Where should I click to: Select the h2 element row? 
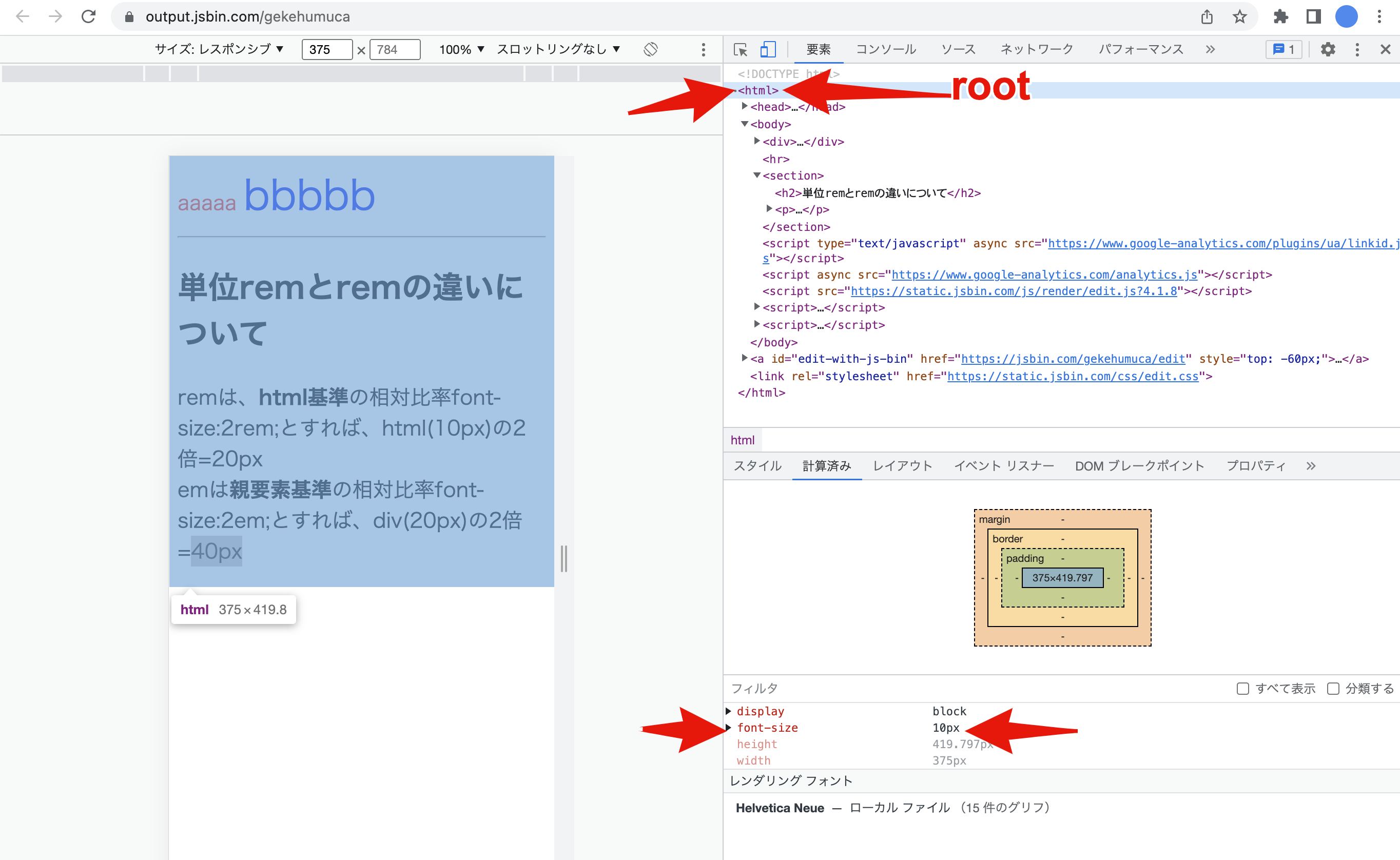point(878,193)
